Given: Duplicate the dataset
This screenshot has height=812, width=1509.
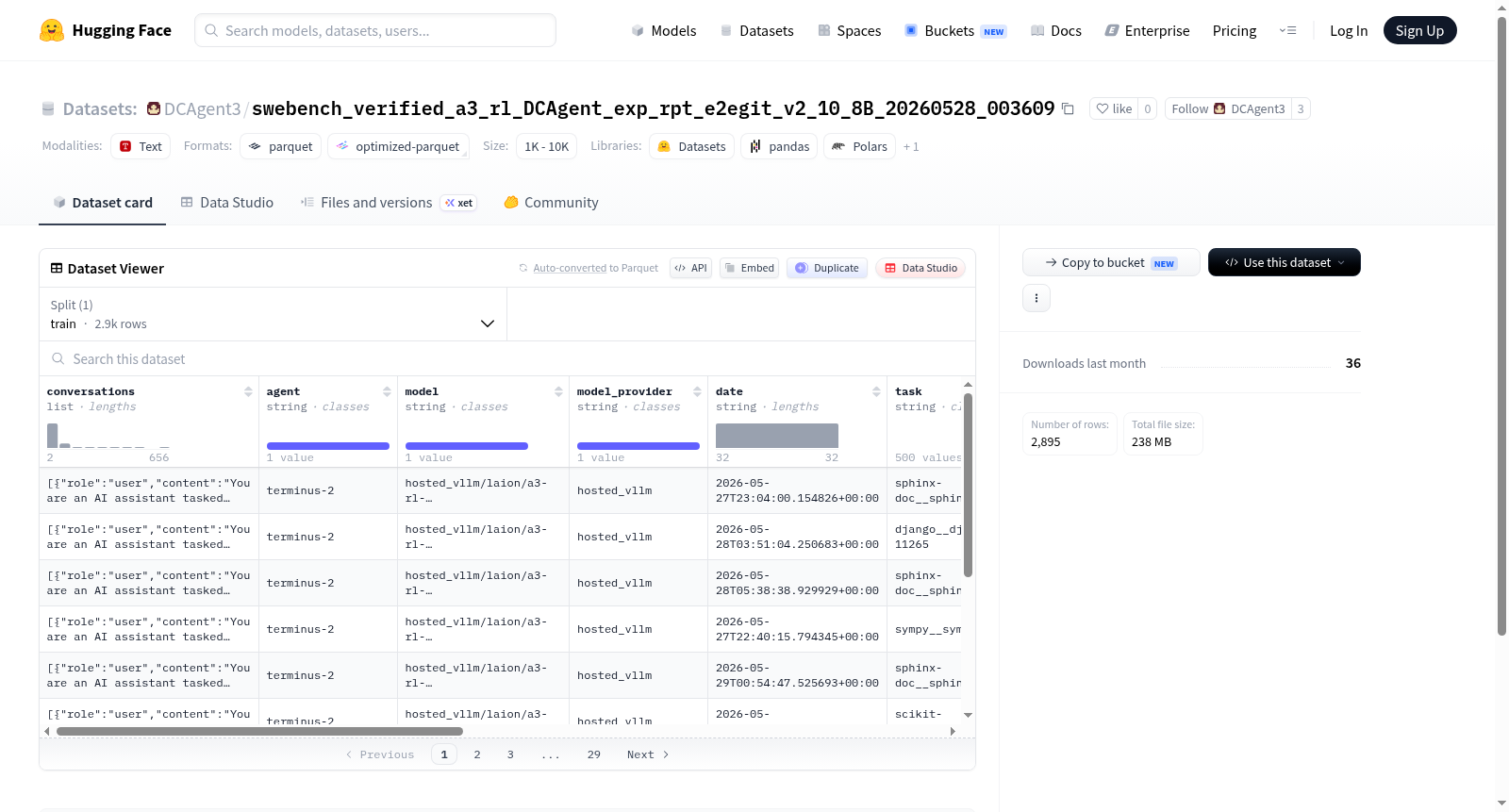Looking at the screenshot, I should click(x=827, y=268).
